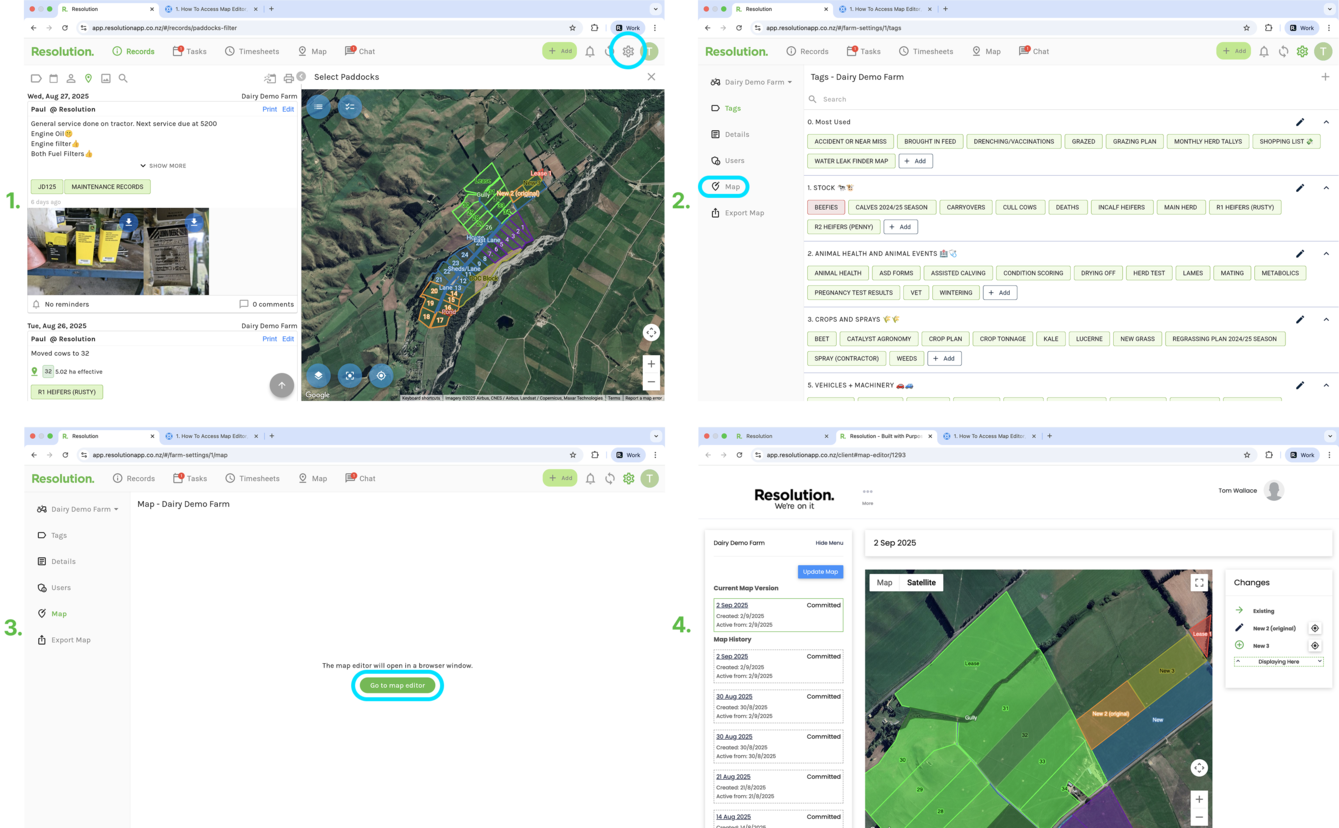1339x828 pixels.
Task: Switch to Satellite view in map editor
Action: tap(921, 583)
